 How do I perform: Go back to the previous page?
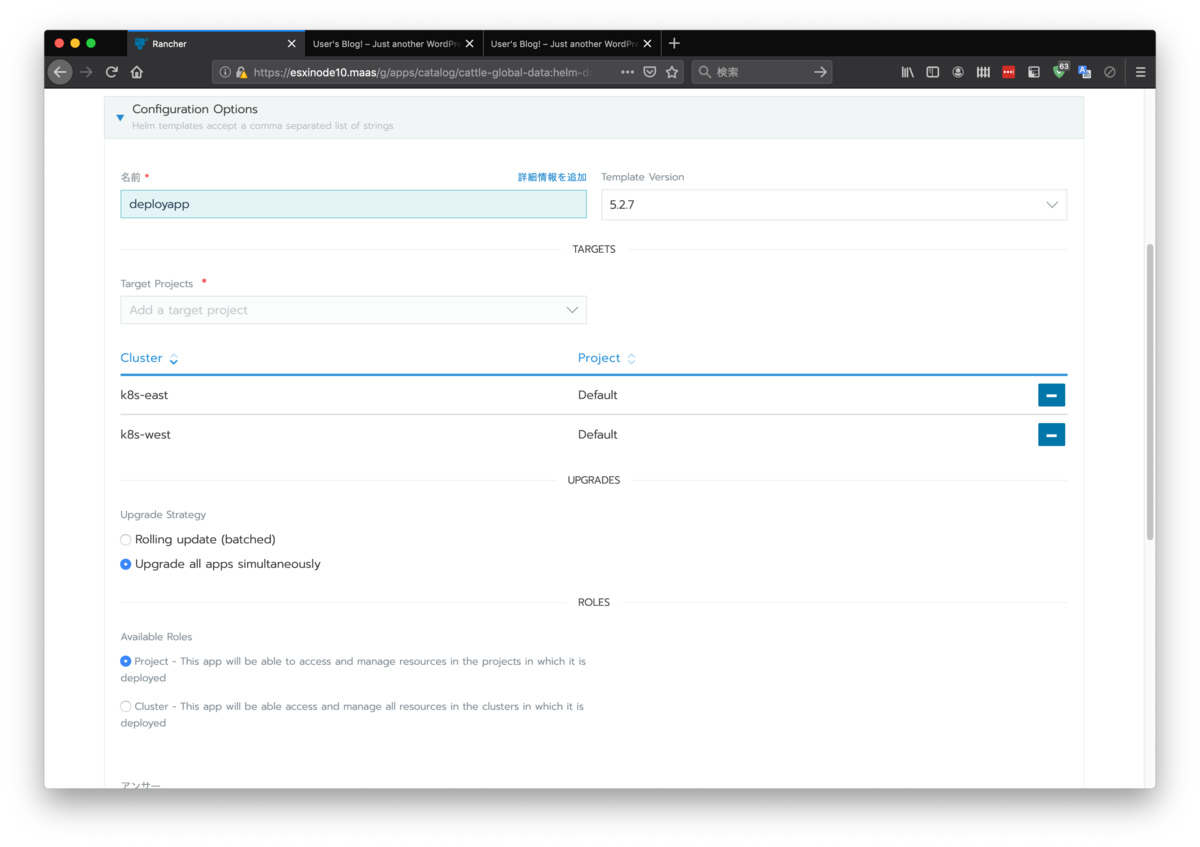60,72
